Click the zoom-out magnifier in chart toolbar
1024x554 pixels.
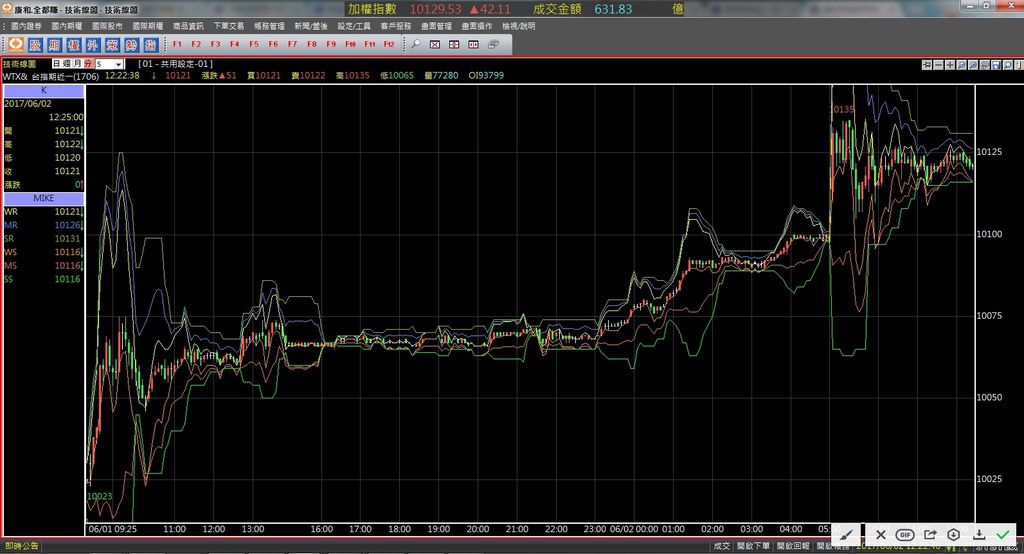962,65
